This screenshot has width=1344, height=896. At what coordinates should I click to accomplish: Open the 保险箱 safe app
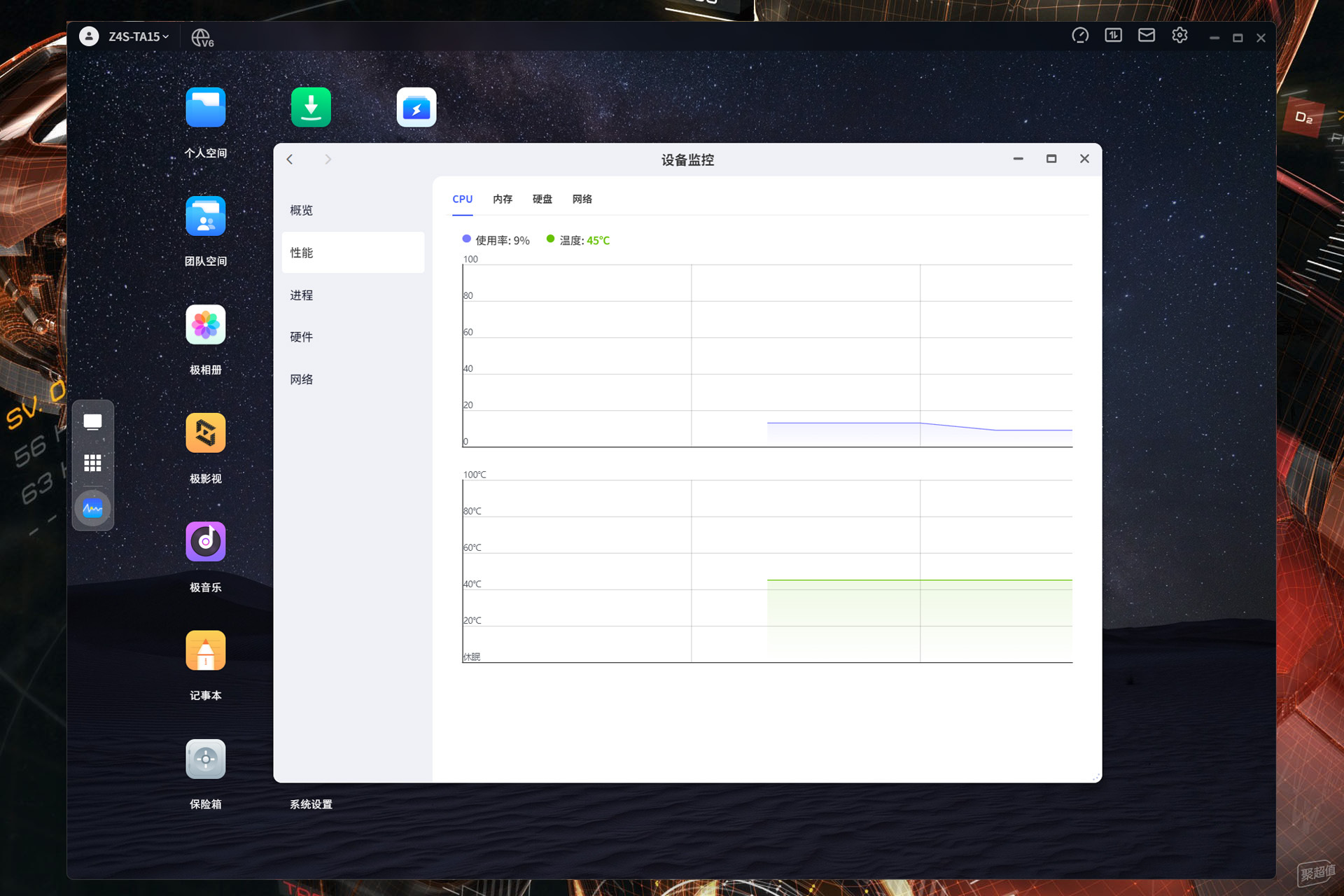[205, 759]
